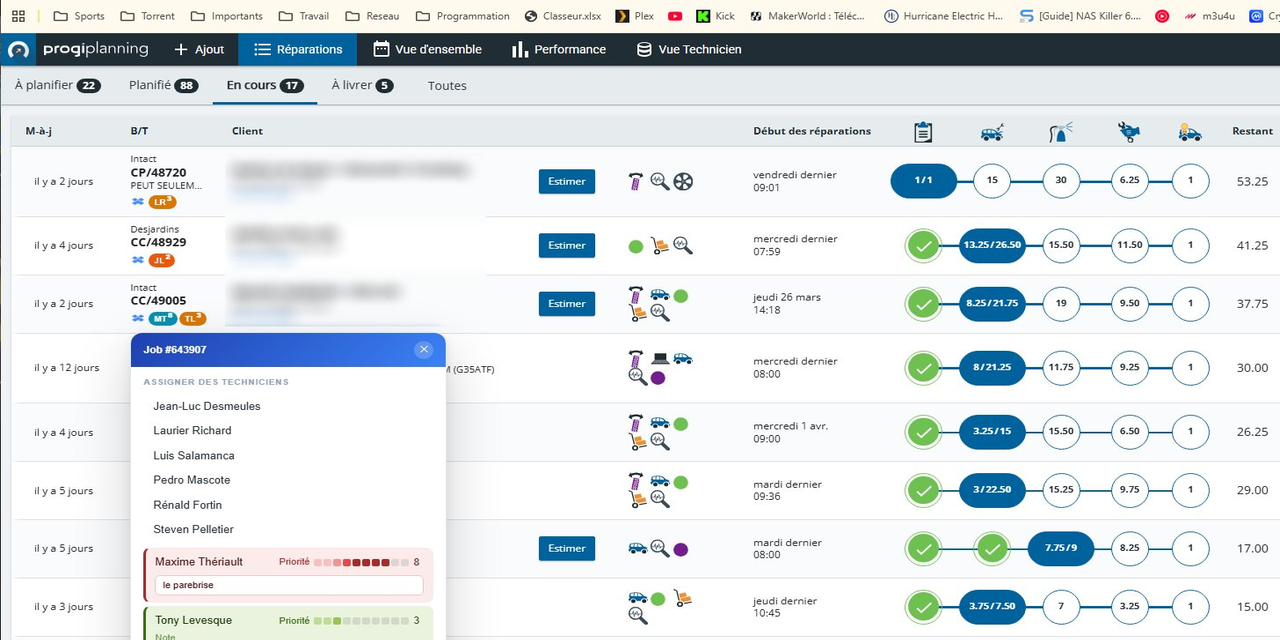Click parts cart icon in CC/48929 row

pos(659,245)
